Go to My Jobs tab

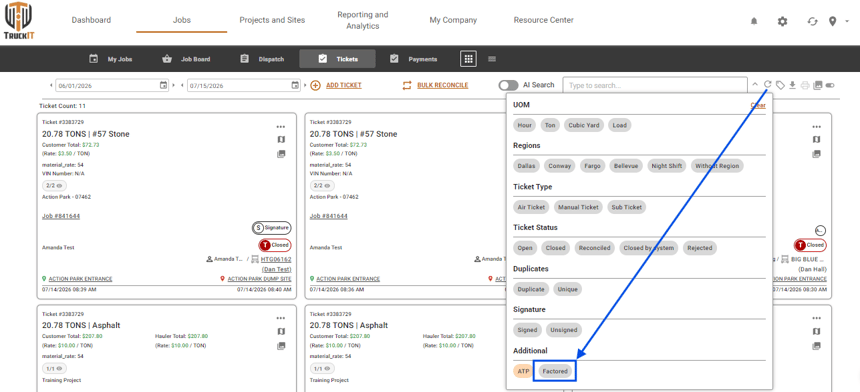click(111, 59)
